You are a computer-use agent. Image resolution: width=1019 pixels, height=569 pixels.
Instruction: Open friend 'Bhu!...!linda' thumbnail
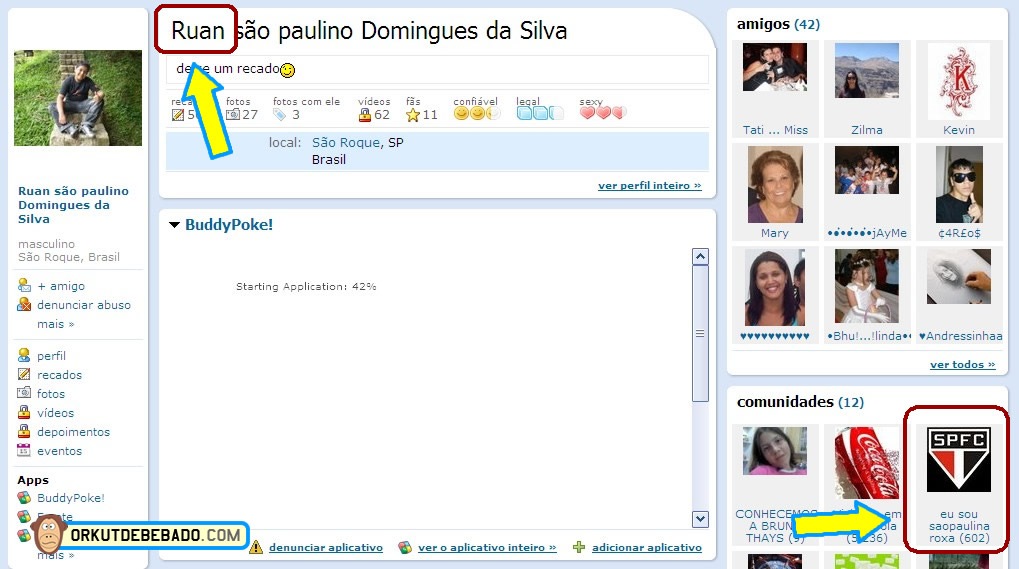click(867, 286)
